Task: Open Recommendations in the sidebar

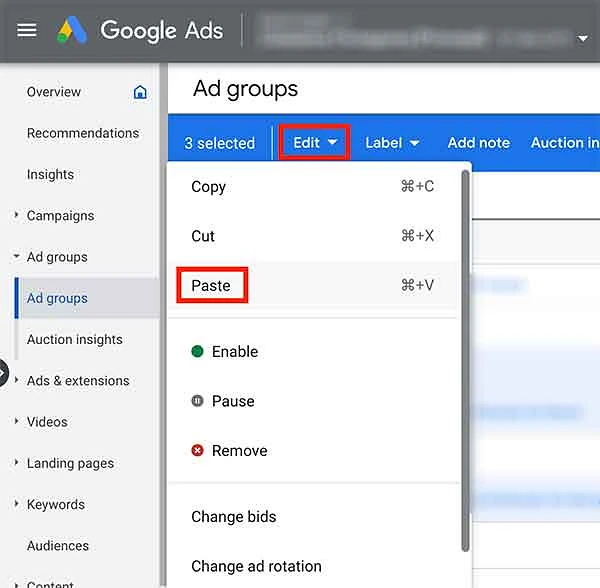Action: tap(83, 133)
